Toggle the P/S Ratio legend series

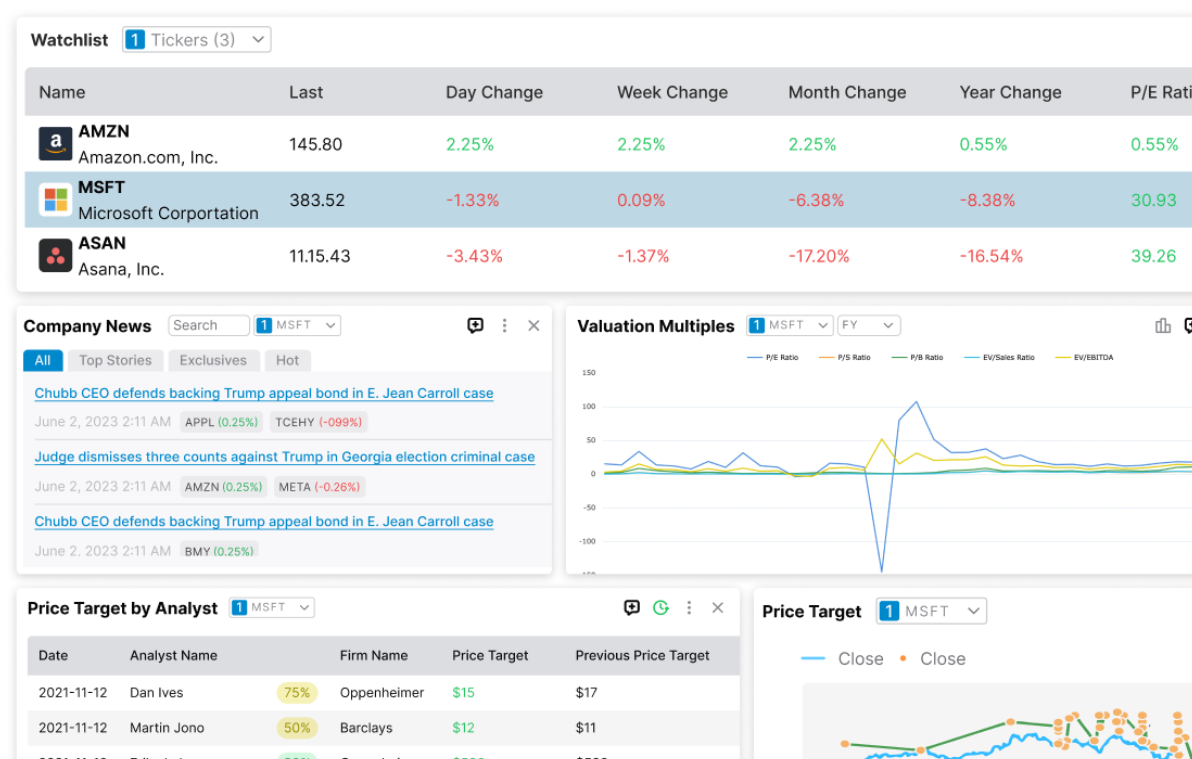pyautogui.click(x=845, y=357)
